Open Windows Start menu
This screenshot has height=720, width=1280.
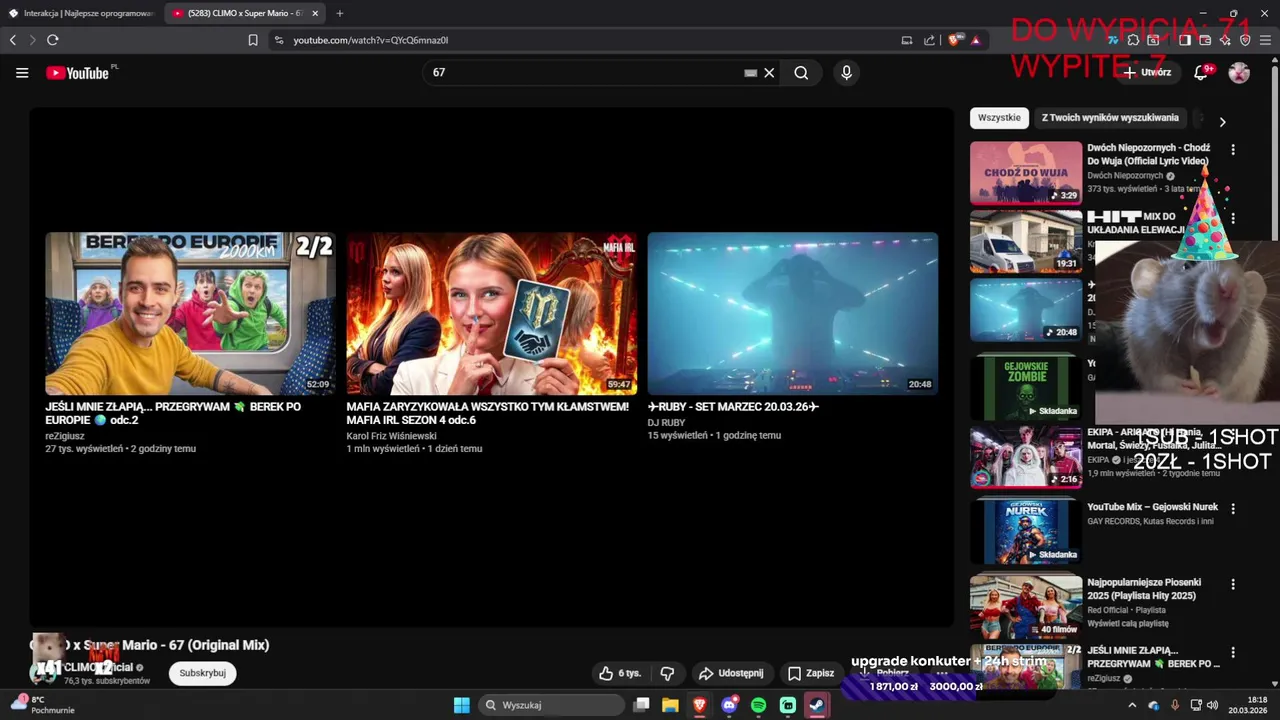click(461, 705)
